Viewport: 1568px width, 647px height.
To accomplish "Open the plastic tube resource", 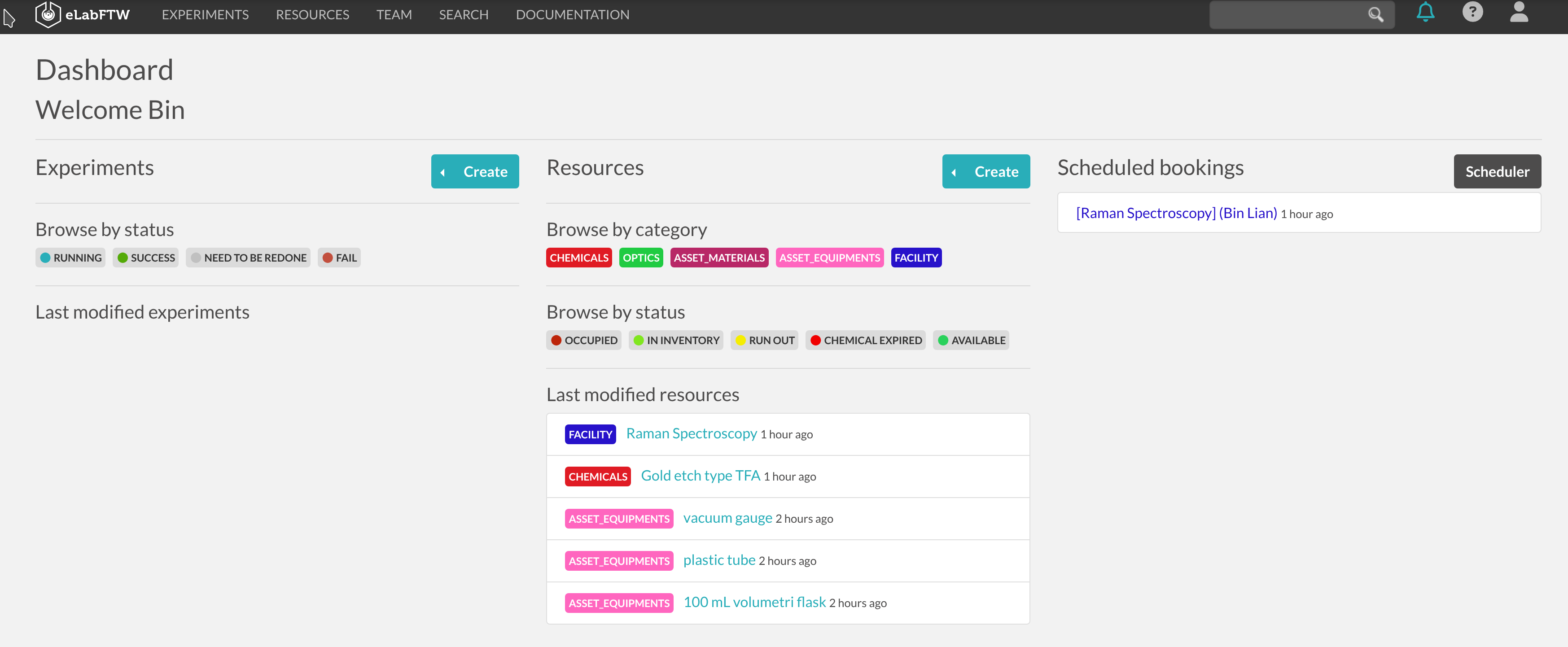I will [x=718, y=560].
